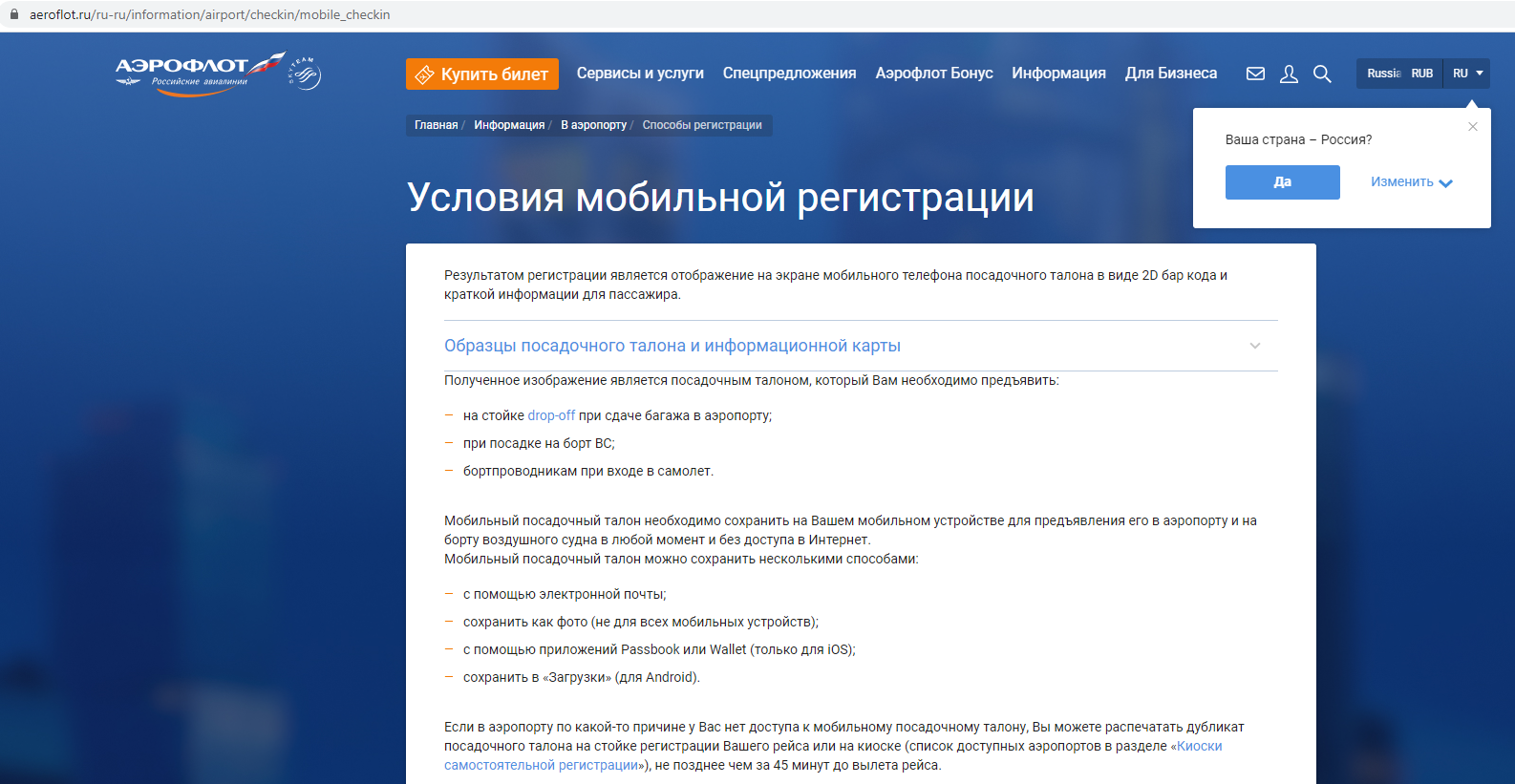Go to the Главная breadcrumb

436,125
